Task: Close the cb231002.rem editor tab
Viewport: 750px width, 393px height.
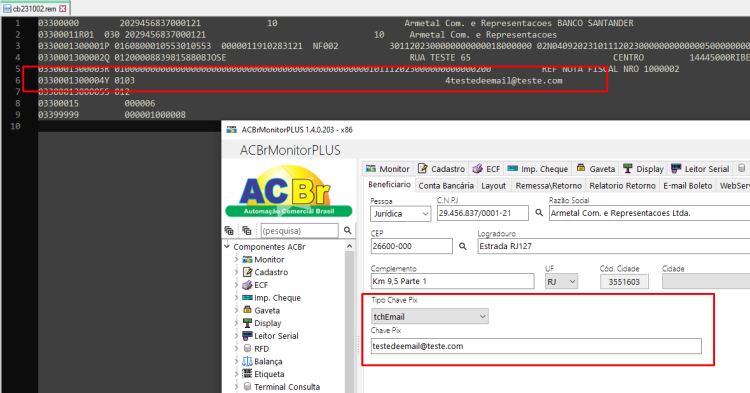Action: 63,9
